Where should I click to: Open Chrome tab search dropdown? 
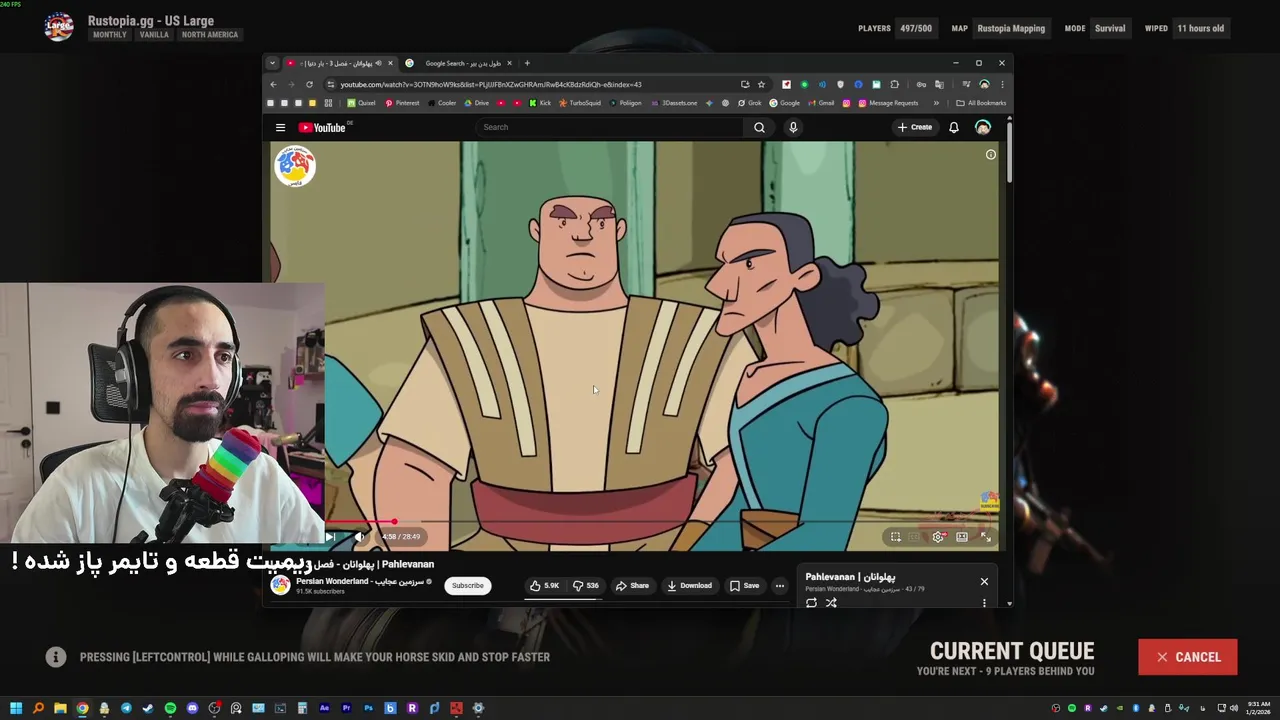[272, 63]
